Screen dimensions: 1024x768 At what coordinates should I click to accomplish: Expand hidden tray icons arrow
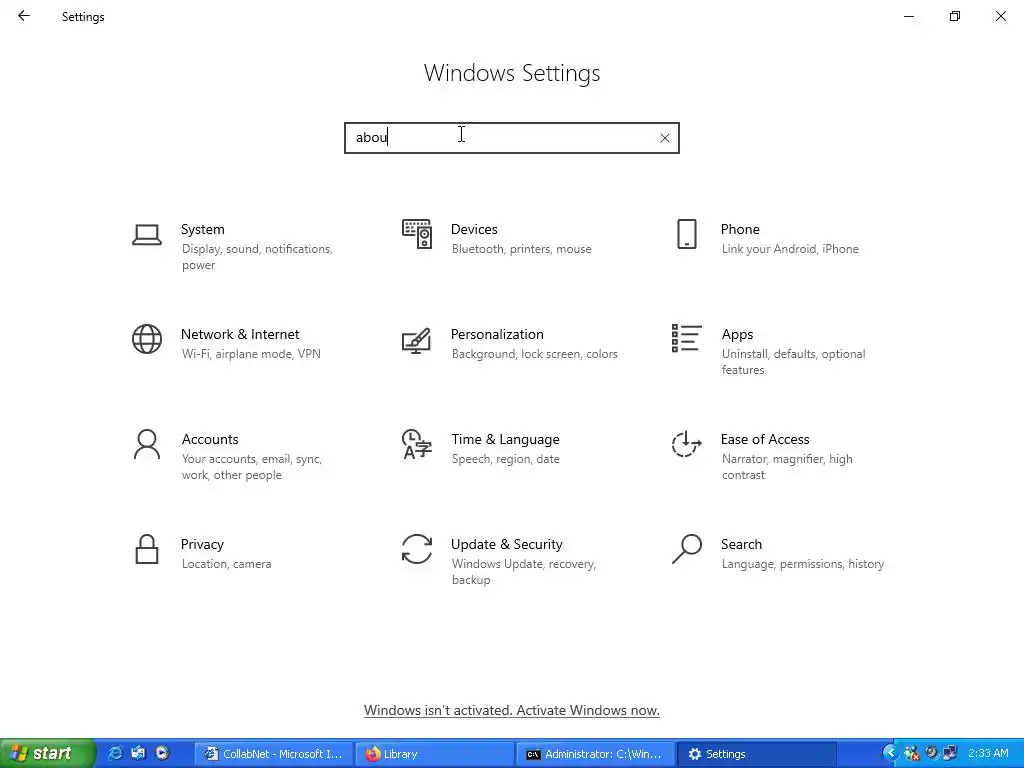pos(889,754)
